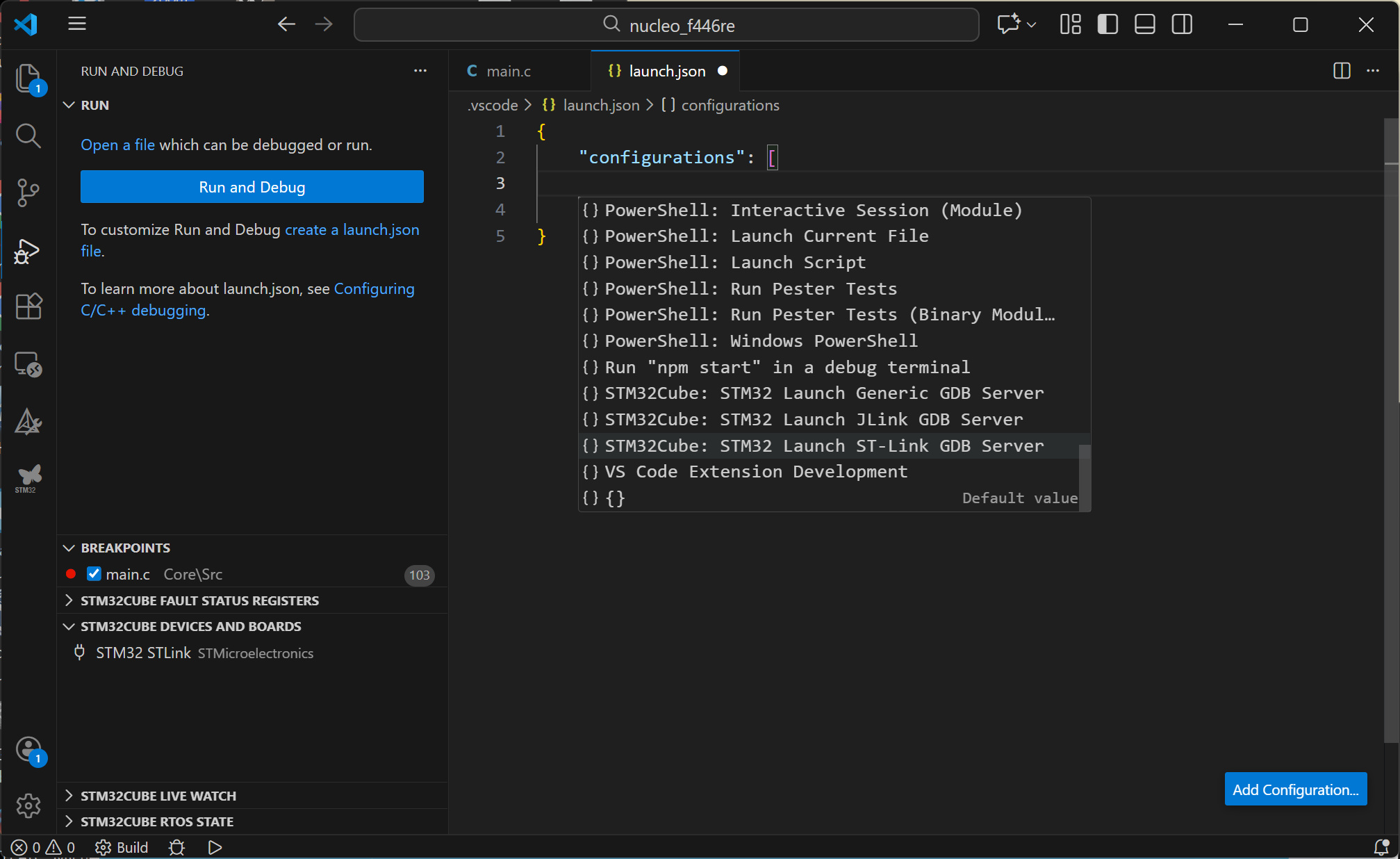Toggle the primary side bar visibility

click(x=1107, y=25)
